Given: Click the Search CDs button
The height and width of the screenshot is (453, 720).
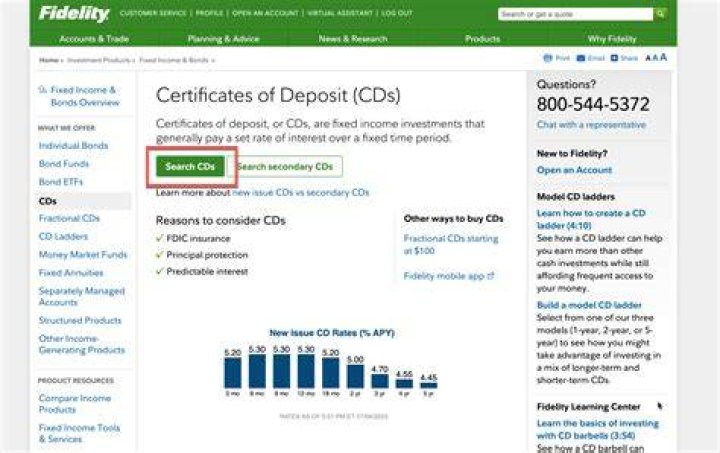Looking at the screenshot, I should coord(190,167).
